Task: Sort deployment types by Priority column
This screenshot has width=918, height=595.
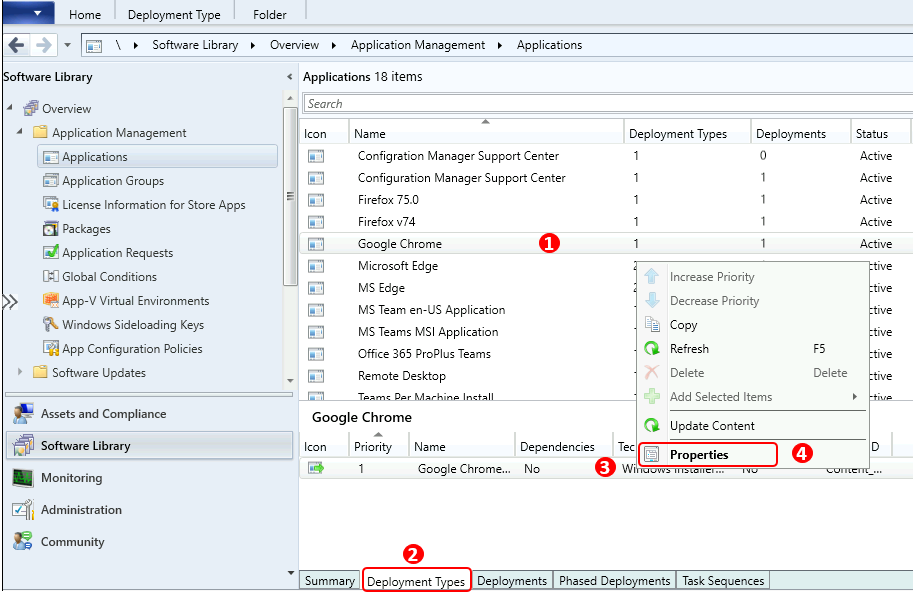Action: pyautogui.click(x=378, y=446)
